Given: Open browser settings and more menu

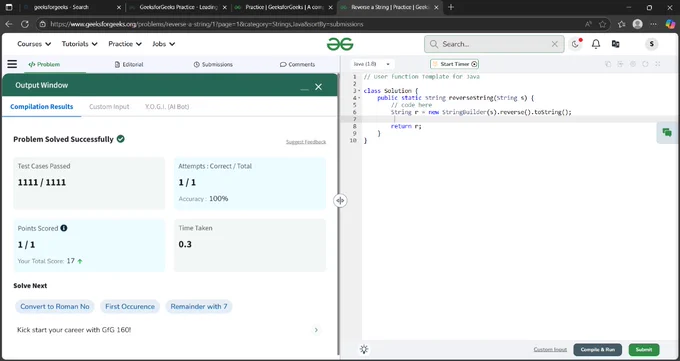Looking at the screenshot, I should point(654,24).
